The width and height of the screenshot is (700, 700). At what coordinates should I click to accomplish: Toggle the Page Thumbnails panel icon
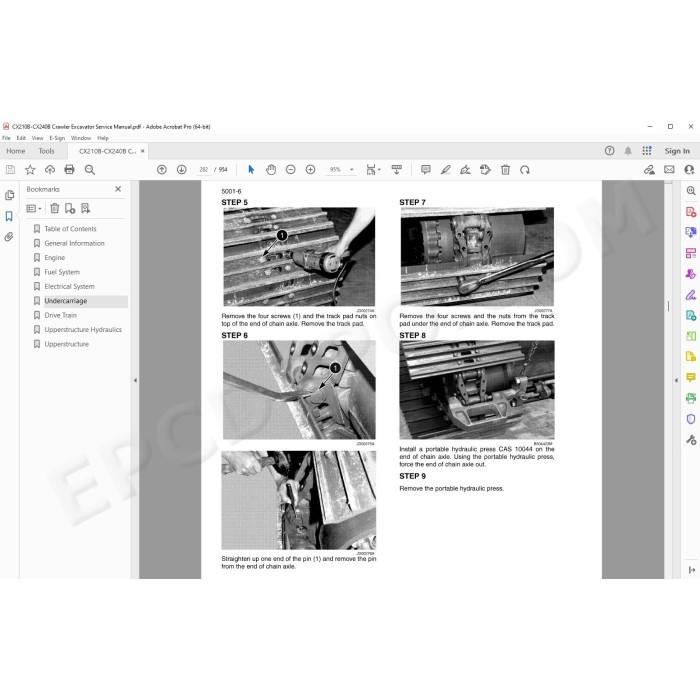[x=9, y=195]
